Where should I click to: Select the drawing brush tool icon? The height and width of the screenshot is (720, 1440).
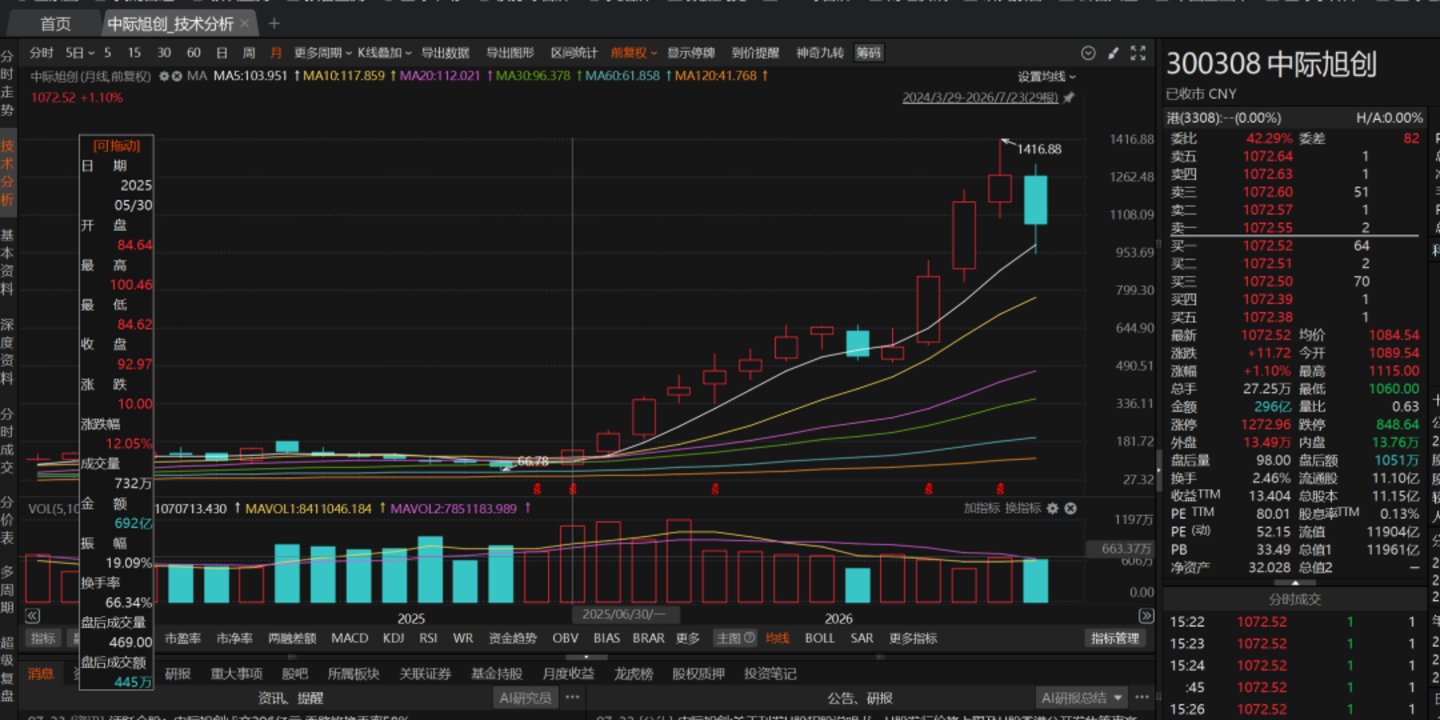[1113, 53]
